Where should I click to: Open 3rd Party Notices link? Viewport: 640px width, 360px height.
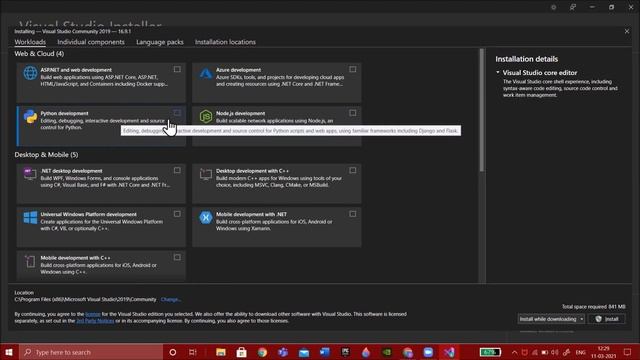95,321
